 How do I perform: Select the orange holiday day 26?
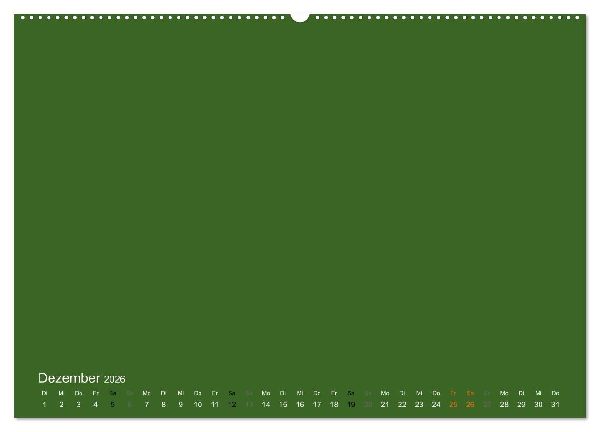pyautogui.click(x=470, y=404)
